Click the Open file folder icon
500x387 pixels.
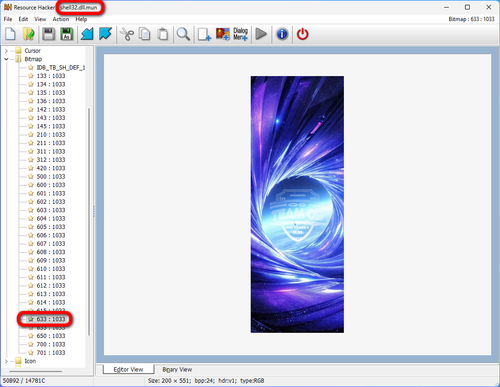click(29, 34)
